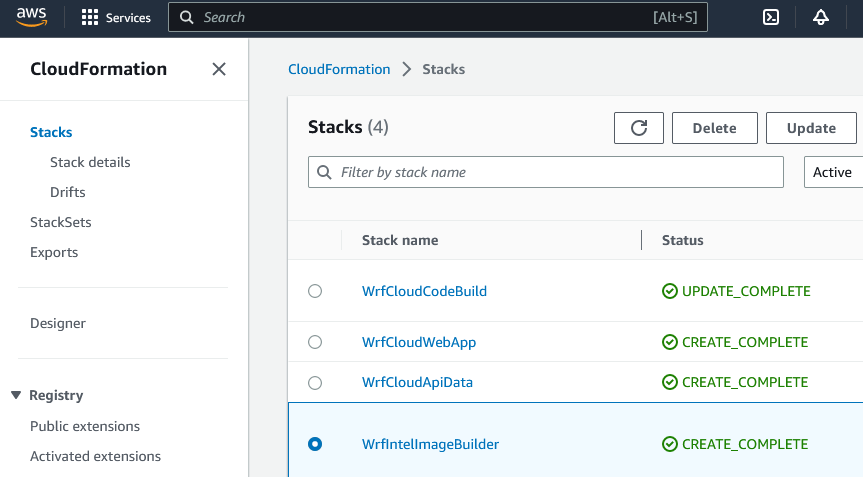Click the column resize divider after Stack name
Screen dimensions: 863x477
pos(642,240)
